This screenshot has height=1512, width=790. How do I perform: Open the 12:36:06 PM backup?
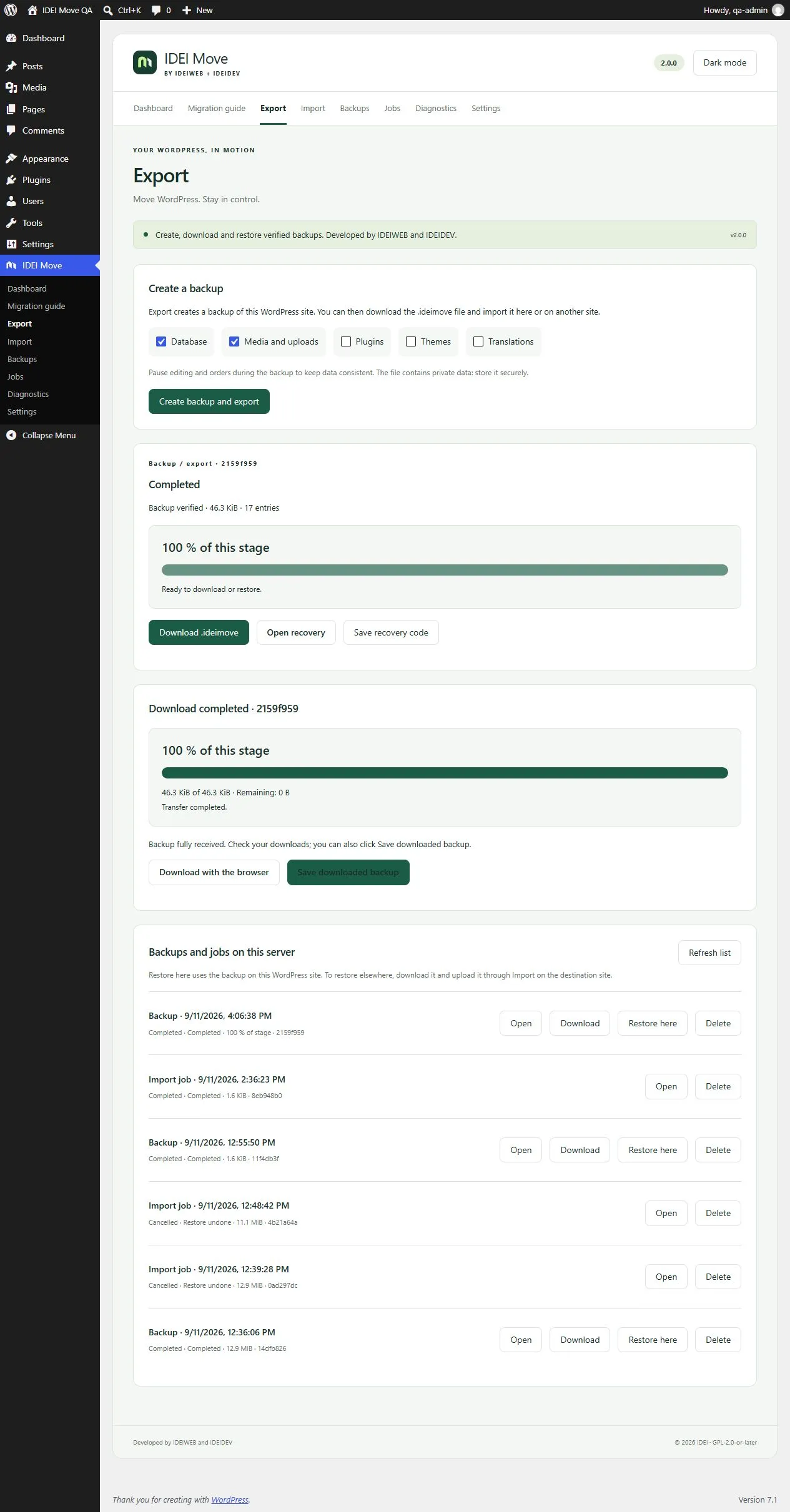tap(521, 1340)
